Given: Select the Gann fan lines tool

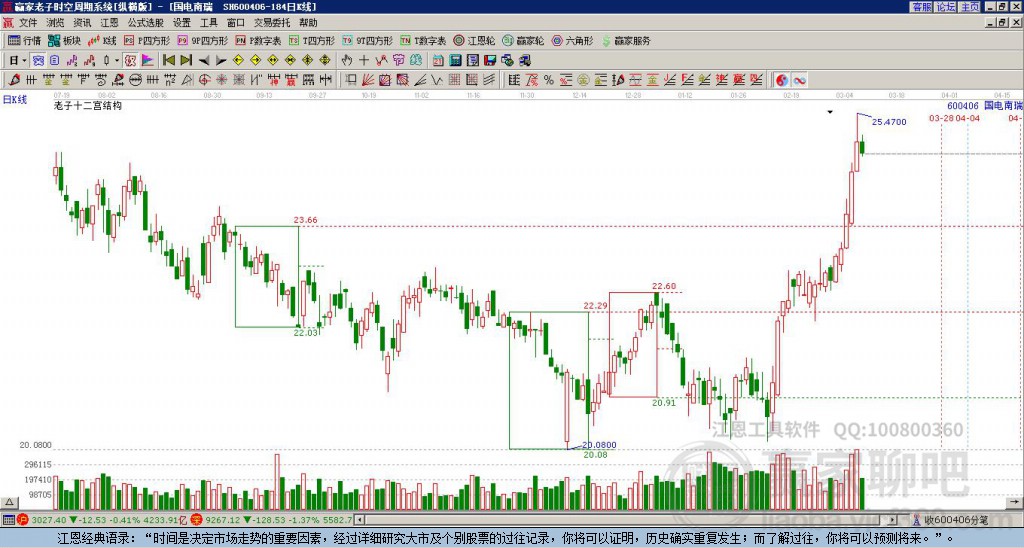Looking at the screenshot, I should (x=368, y=80).
